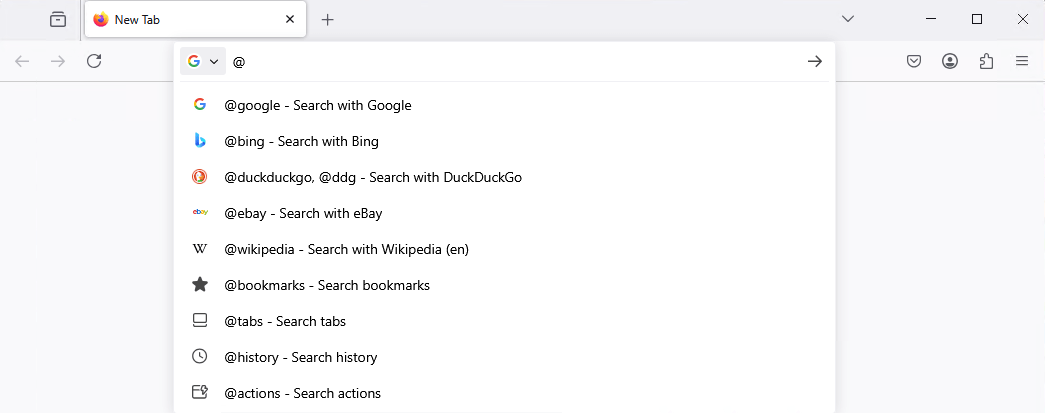
Task: Open the Firefox account icon
Action: tap(950, 62)
